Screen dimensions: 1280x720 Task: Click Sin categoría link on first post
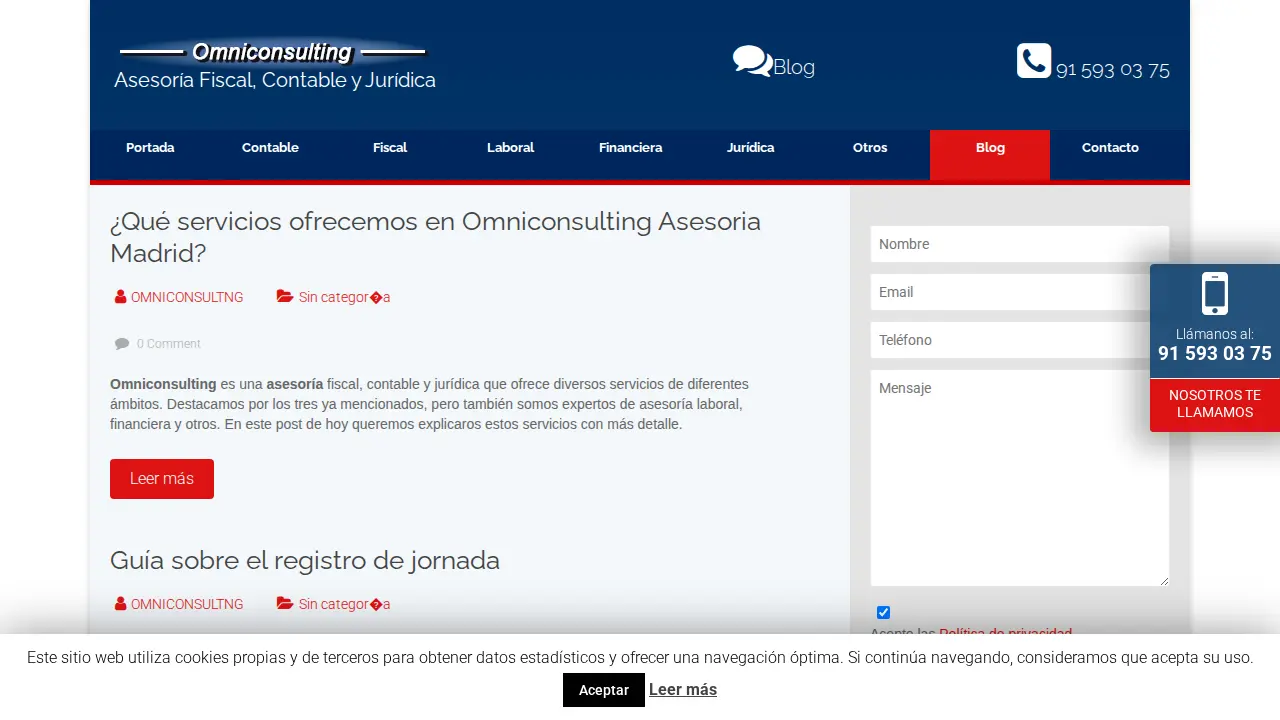[x=344, y=297]
